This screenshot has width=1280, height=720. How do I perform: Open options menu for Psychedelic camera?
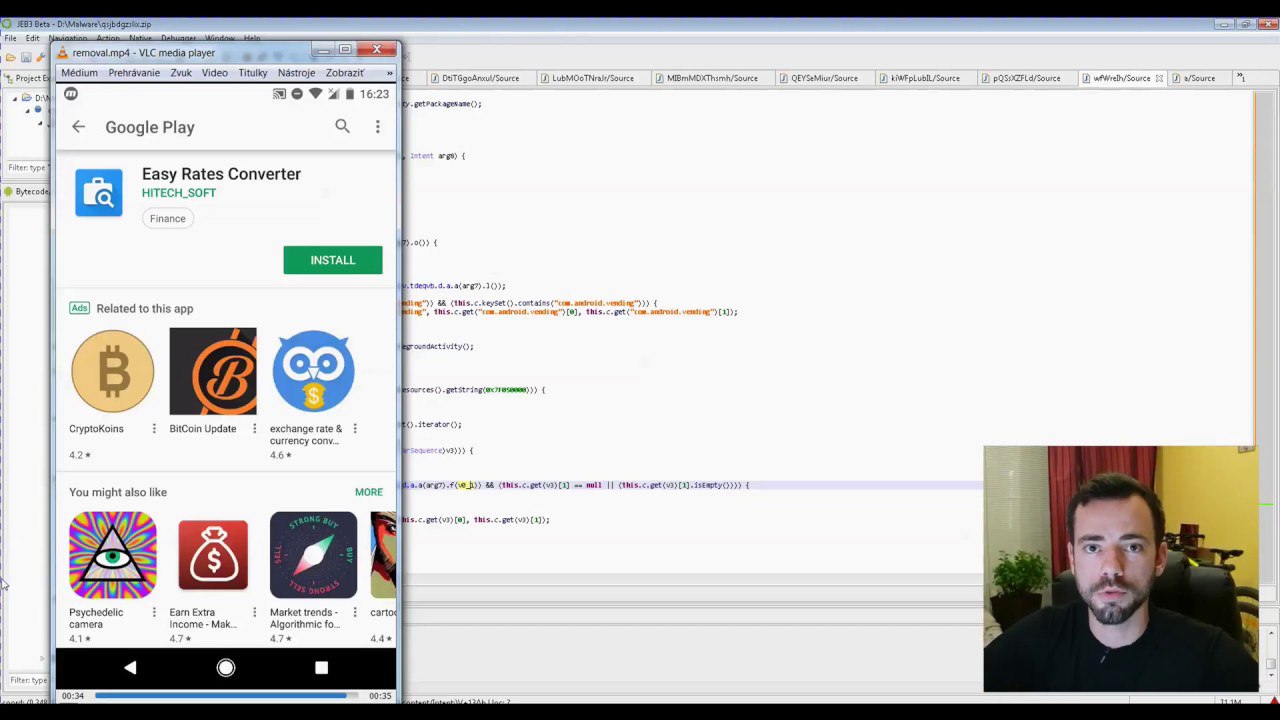point(153,612)
